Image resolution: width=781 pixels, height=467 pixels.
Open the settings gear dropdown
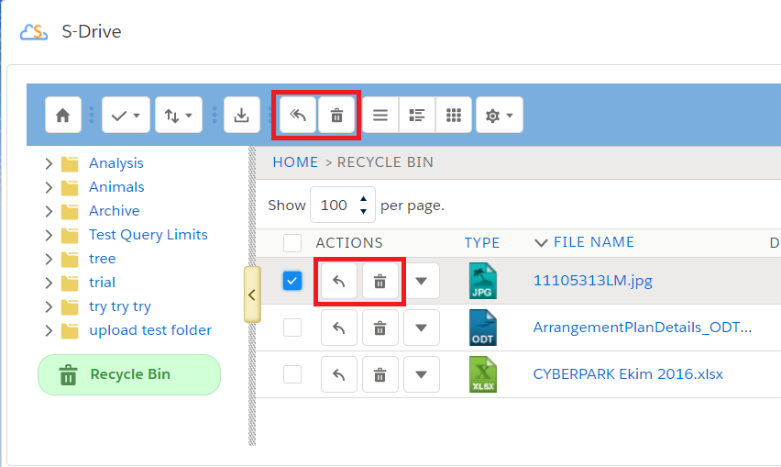498,116
